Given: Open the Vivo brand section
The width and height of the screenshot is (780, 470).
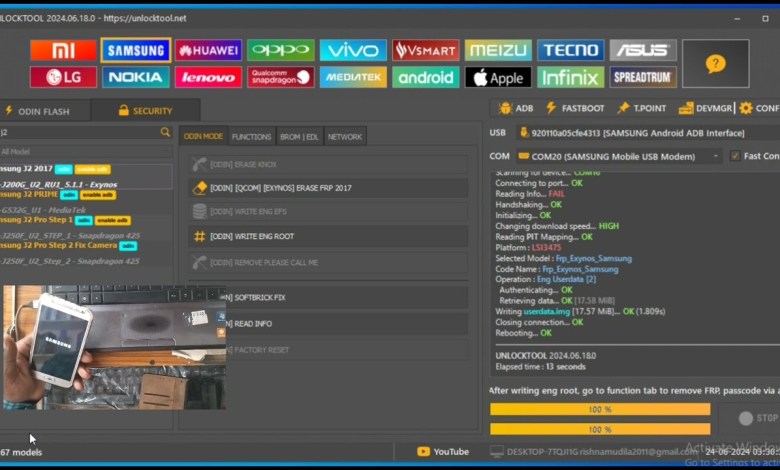Looking at the screenshot, I should [x=353, y=50].
